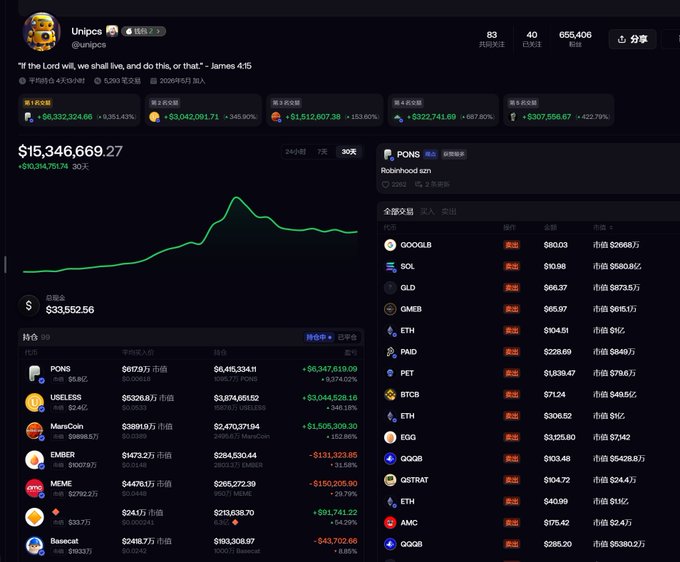Click the token icon in 第5名交易 card
Image resolution: width=680 pixels, height=562 pixels.
513,117
